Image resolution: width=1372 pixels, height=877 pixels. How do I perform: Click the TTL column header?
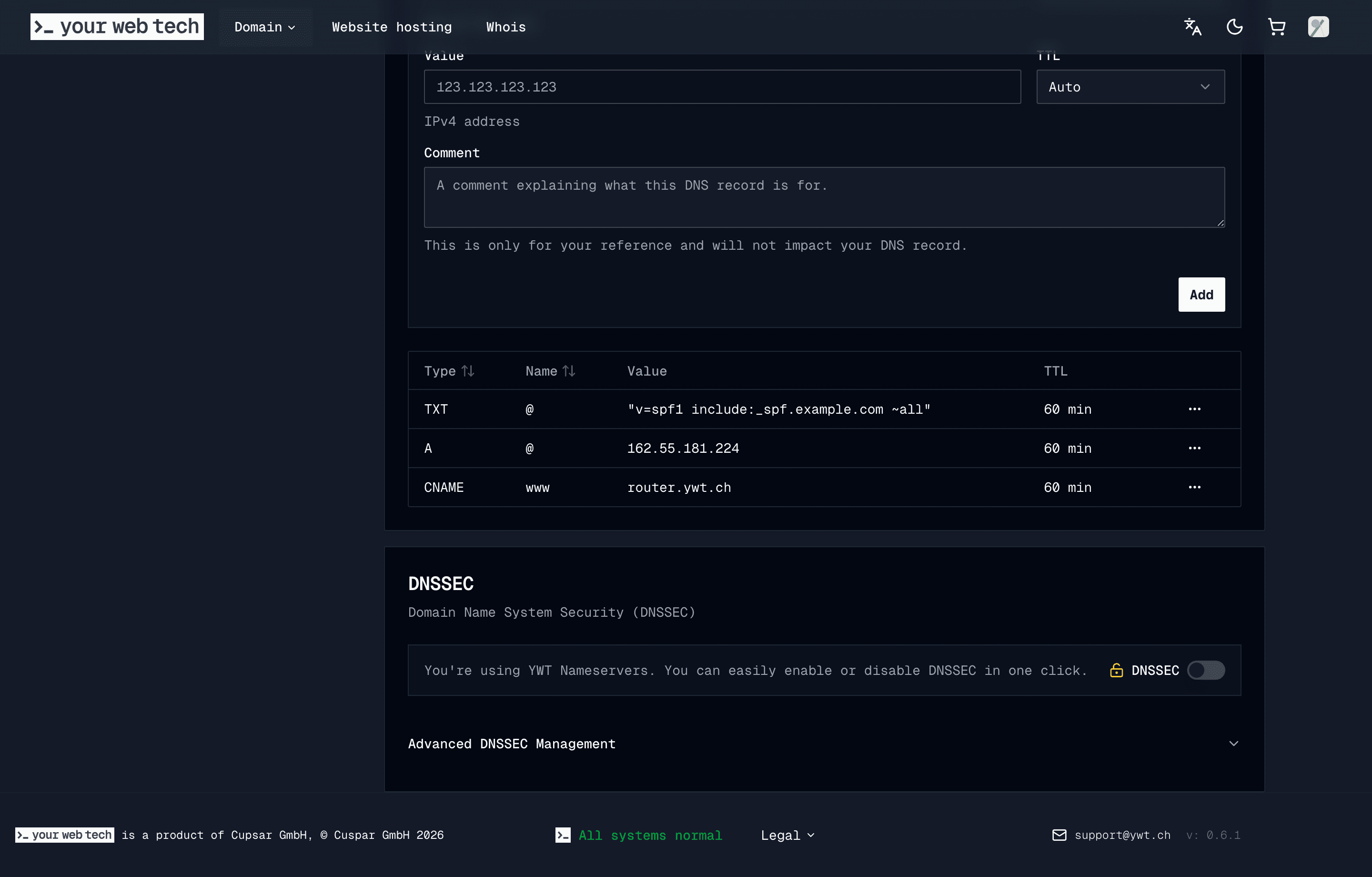tap(1055, 371)
